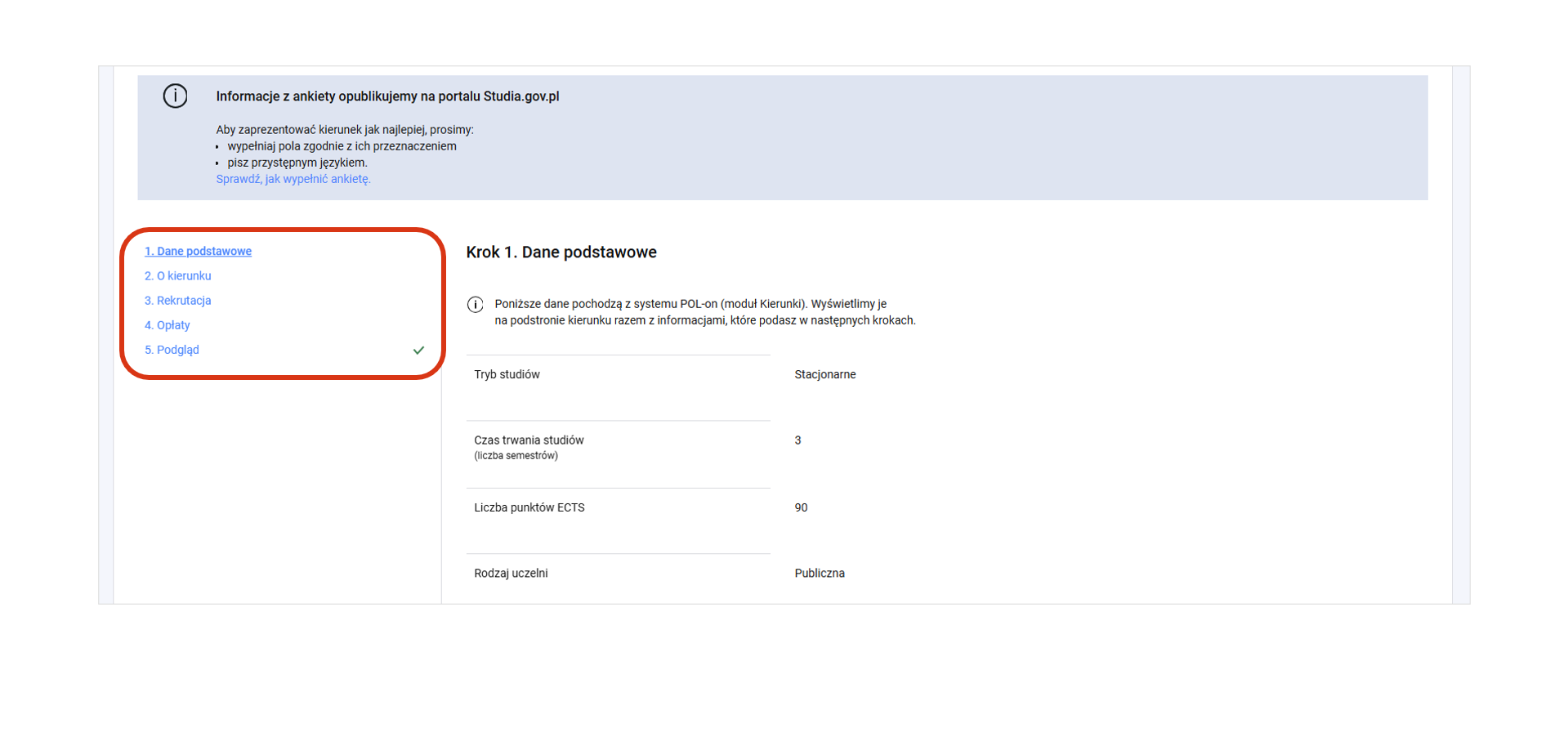Click the small info icon beside POL-on note
Image resolution: width=1568 pixels, height=746 pixels.
tap(475, 305)
